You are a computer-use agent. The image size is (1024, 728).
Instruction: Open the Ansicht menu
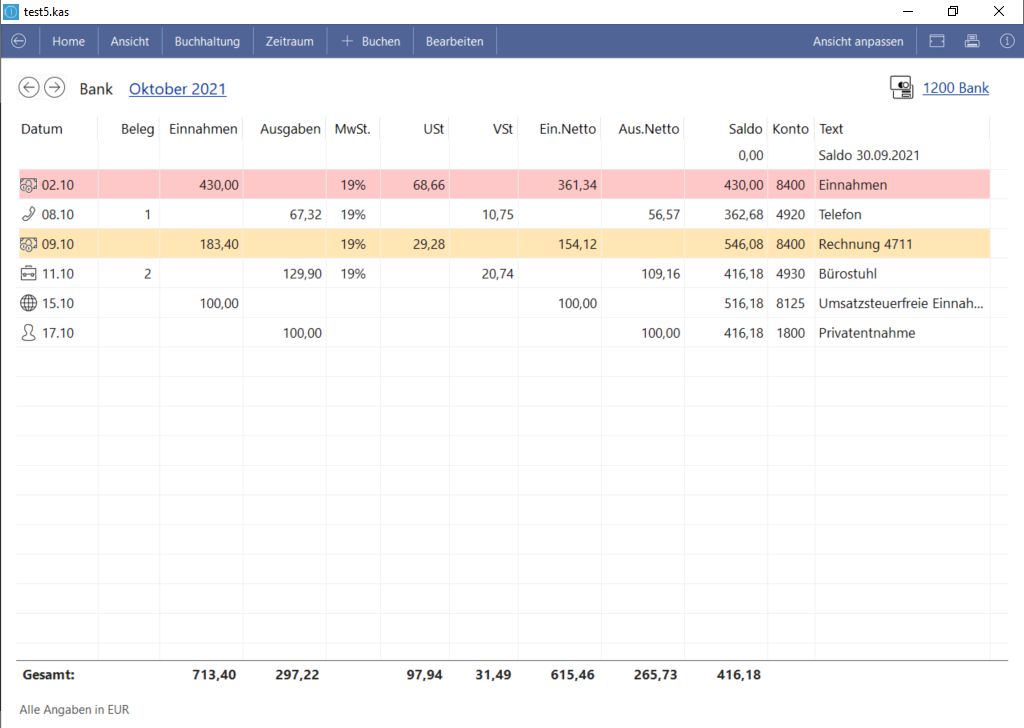tap(130, 41)
